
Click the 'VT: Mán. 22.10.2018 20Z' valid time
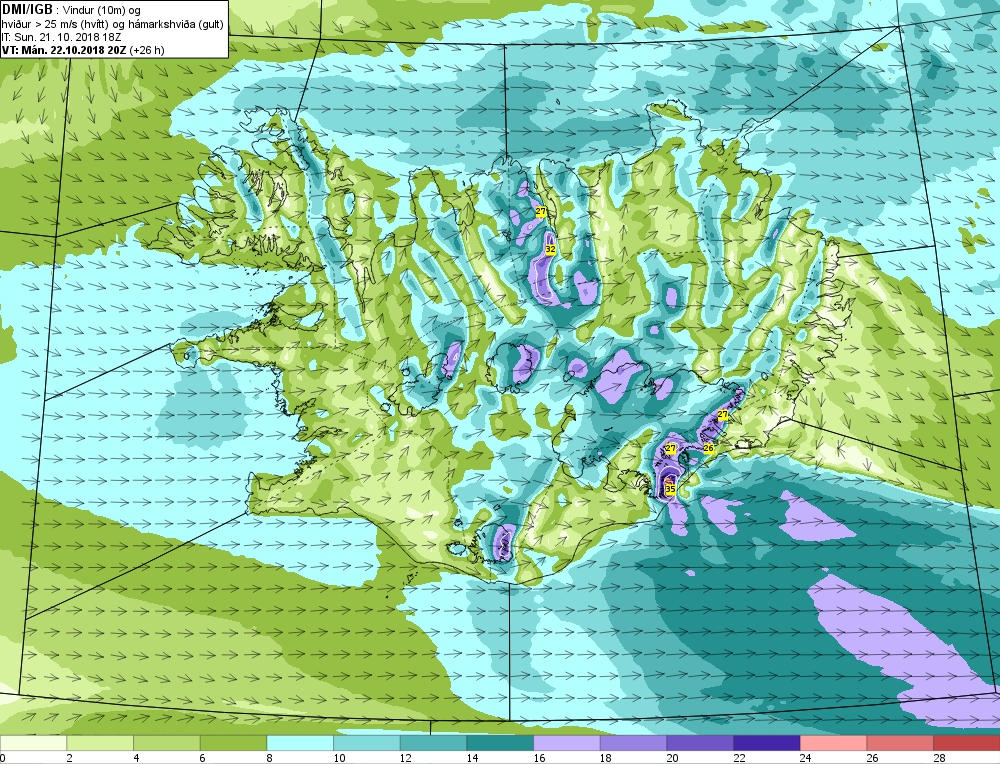tap(64, 50)
